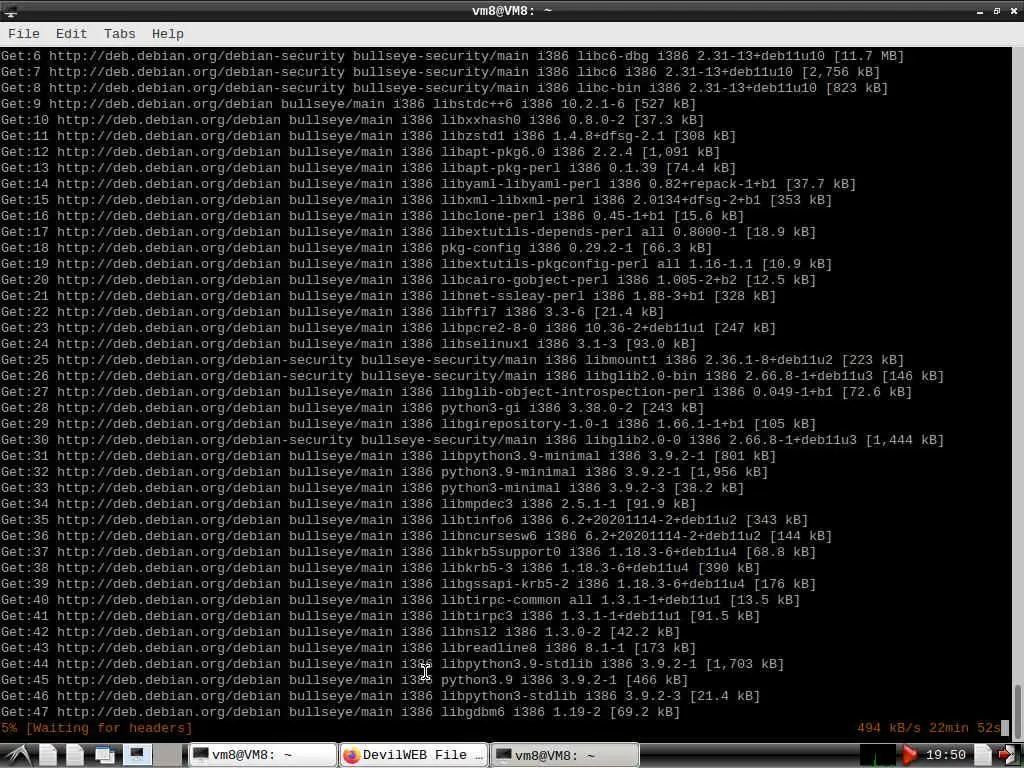Click the Get:14 libyaml-libyaml-perl line
The image size is (1024, 768).
coord(428,184)
